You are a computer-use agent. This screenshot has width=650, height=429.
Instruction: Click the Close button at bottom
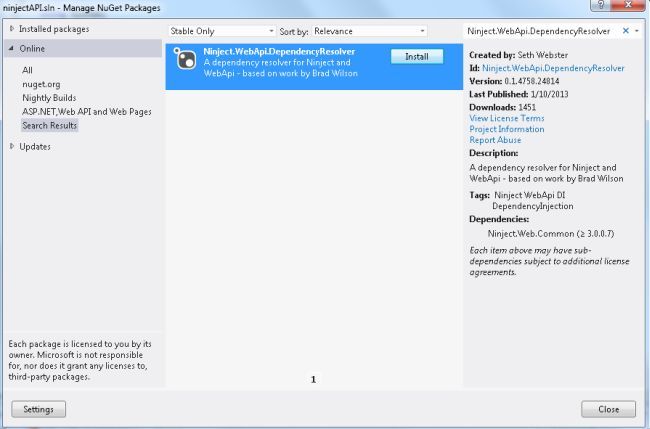tap(608, 409)
